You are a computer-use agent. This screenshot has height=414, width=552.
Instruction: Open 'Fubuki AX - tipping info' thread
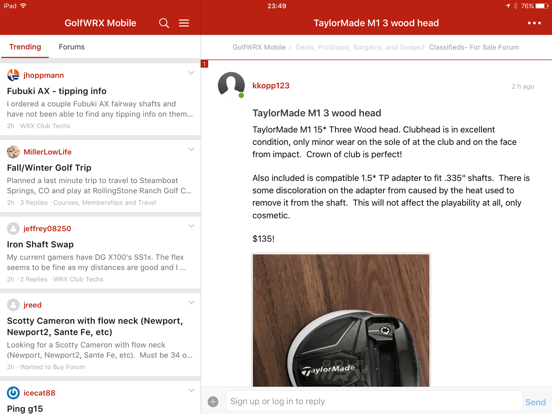(x=57, y=91)
